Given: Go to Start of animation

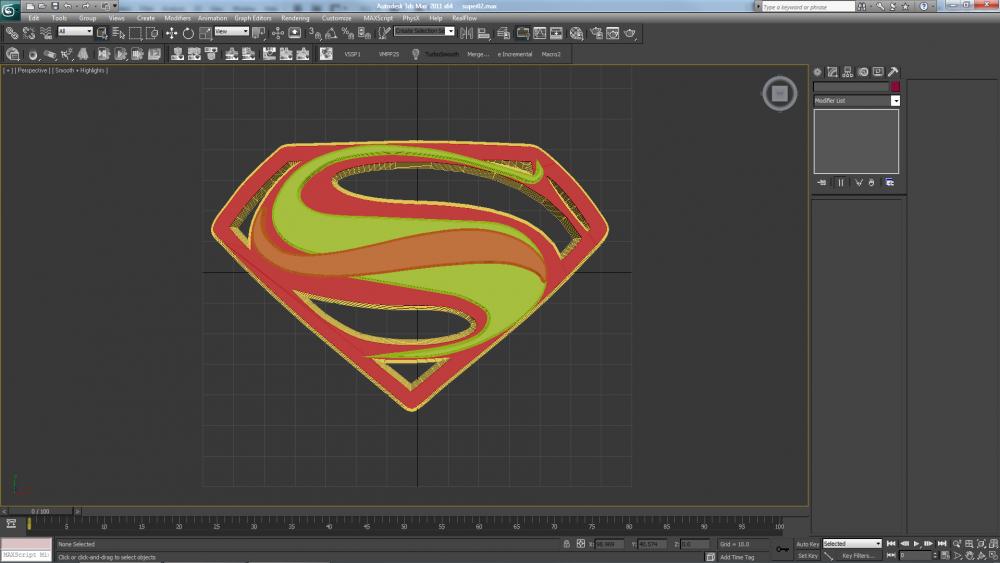Looking at the screenshot, I should pyautogui.click(x=891, y=544).
